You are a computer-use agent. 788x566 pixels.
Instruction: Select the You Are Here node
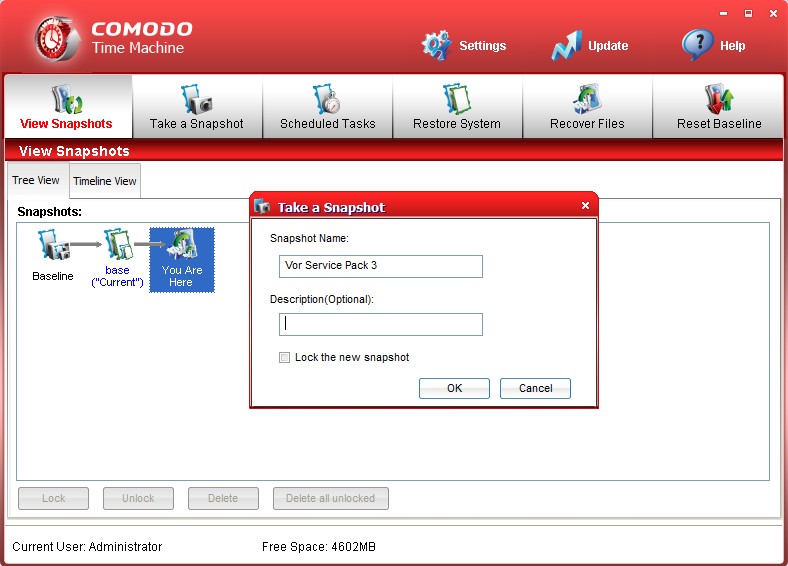click(x=182, y=258)
